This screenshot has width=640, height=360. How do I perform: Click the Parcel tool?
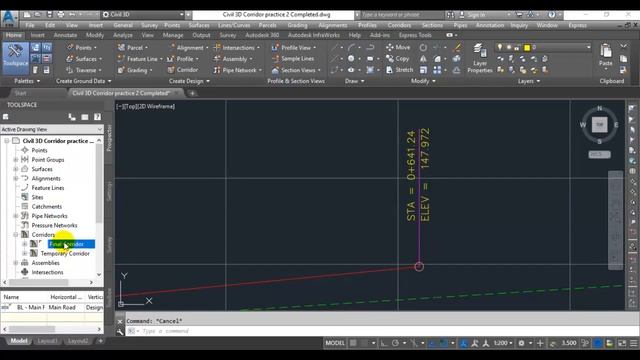tap(132, 47)
